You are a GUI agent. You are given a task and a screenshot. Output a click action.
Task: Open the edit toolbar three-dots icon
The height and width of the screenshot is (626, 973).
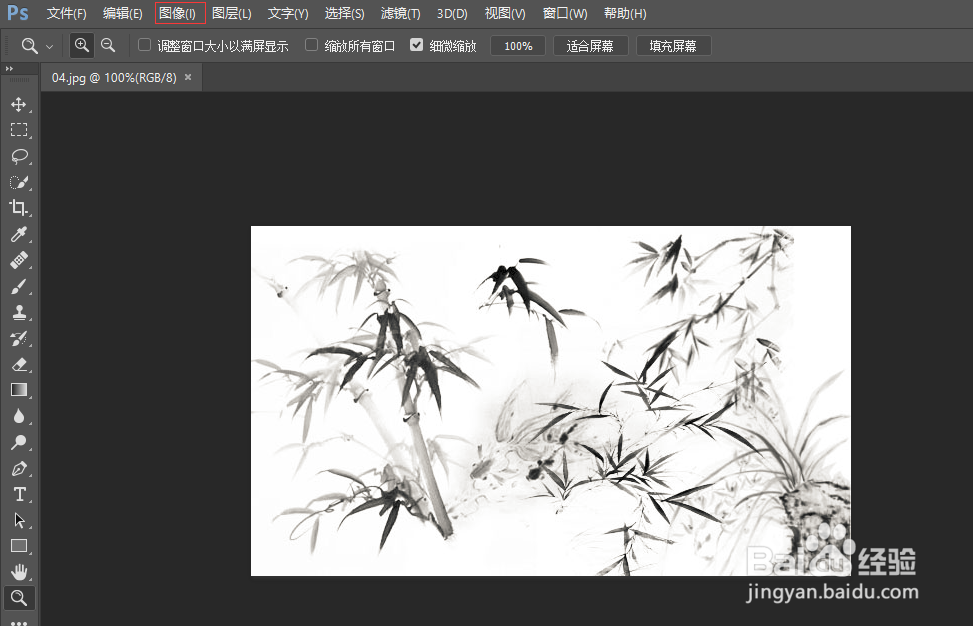coord(19,622)
